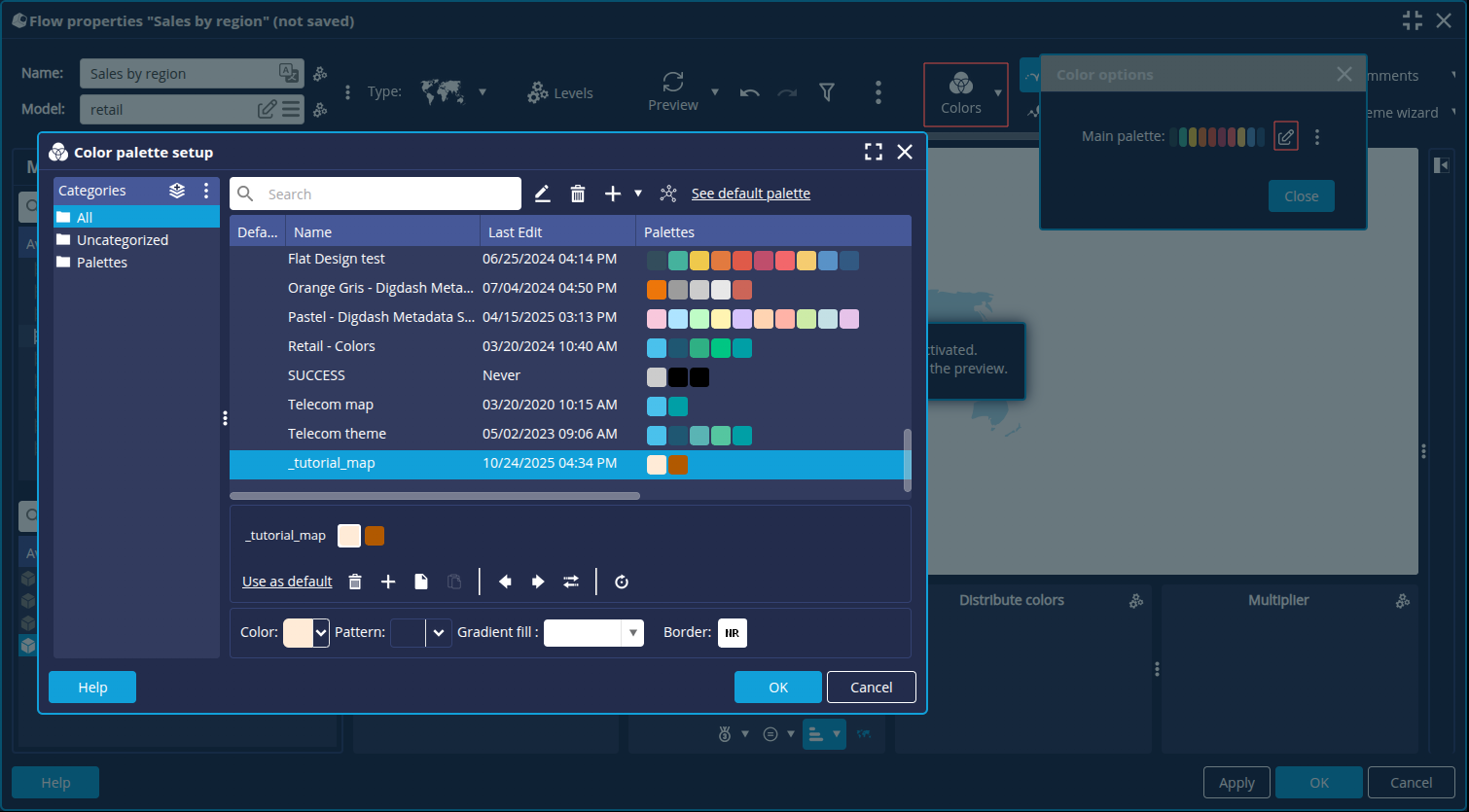Open the Pattern dropdown

438,632
